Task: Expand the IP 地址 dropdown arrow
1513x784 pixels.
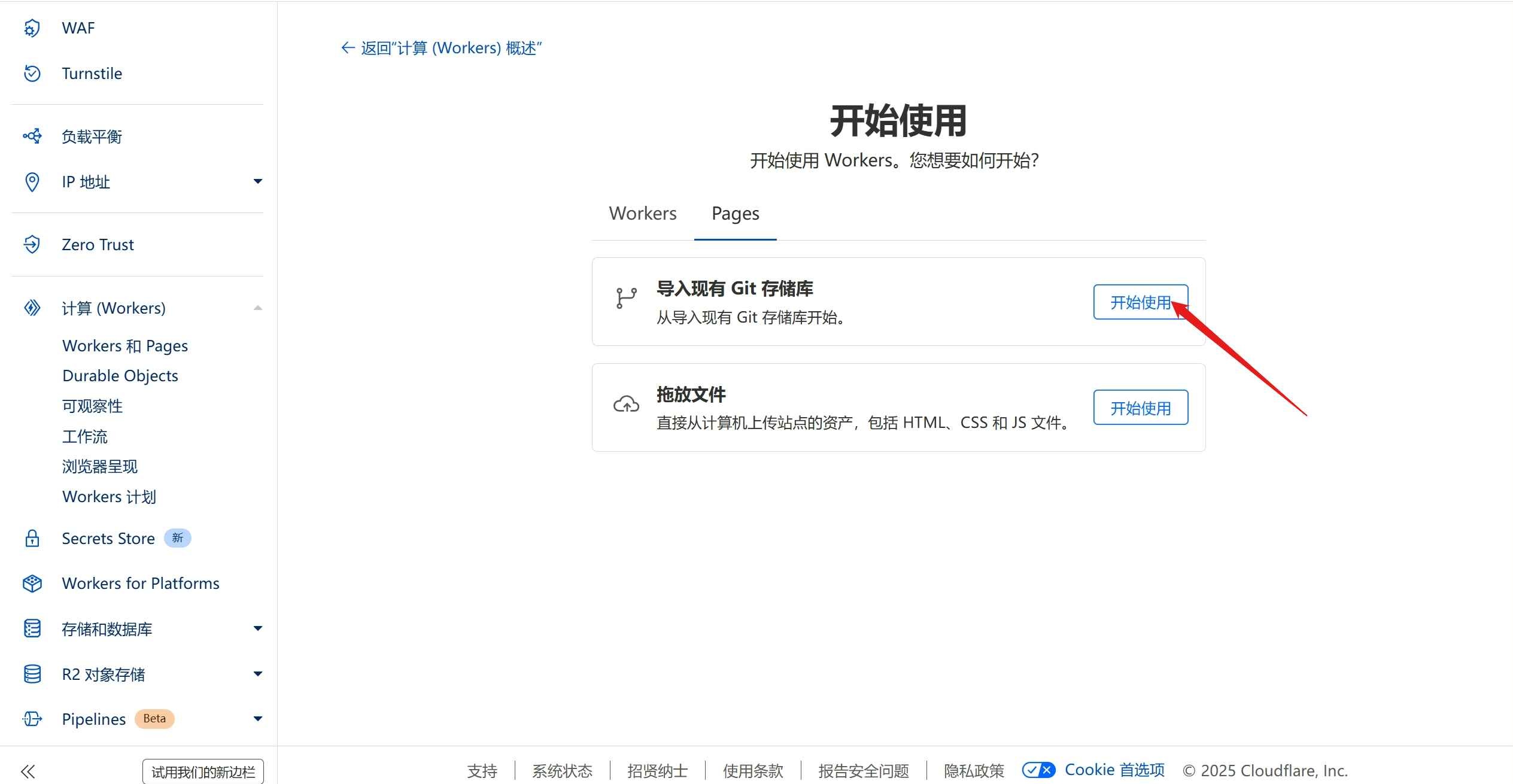Action: click(x=258, y=181)
